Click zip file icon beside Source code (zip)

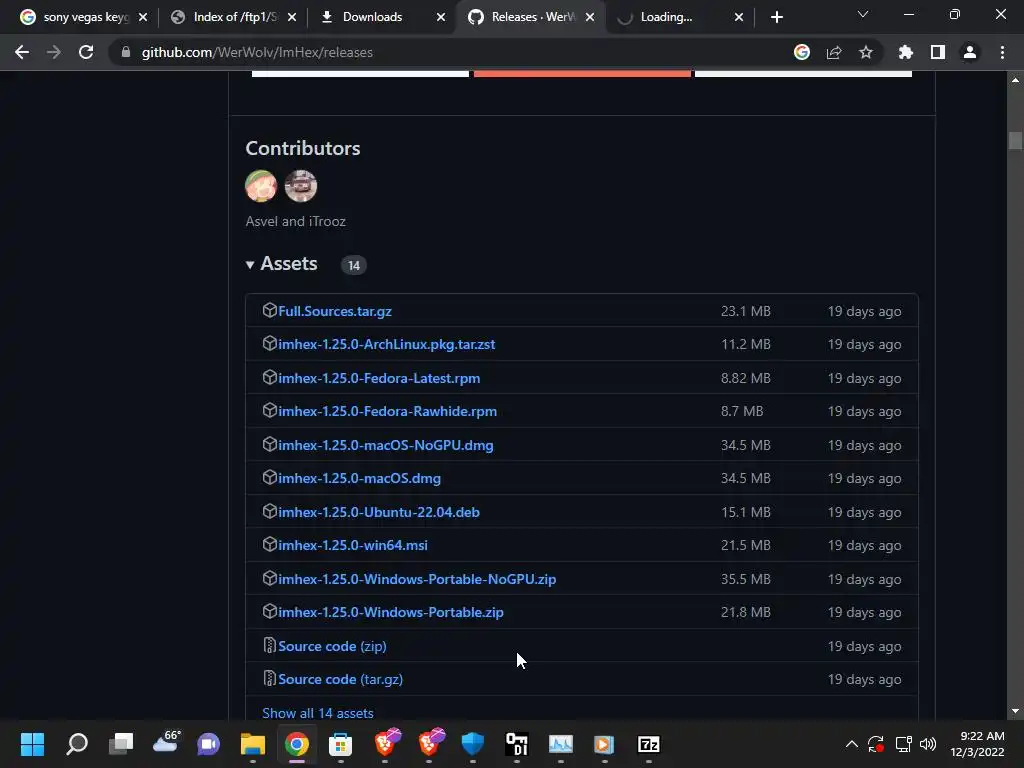click(269, 645)
